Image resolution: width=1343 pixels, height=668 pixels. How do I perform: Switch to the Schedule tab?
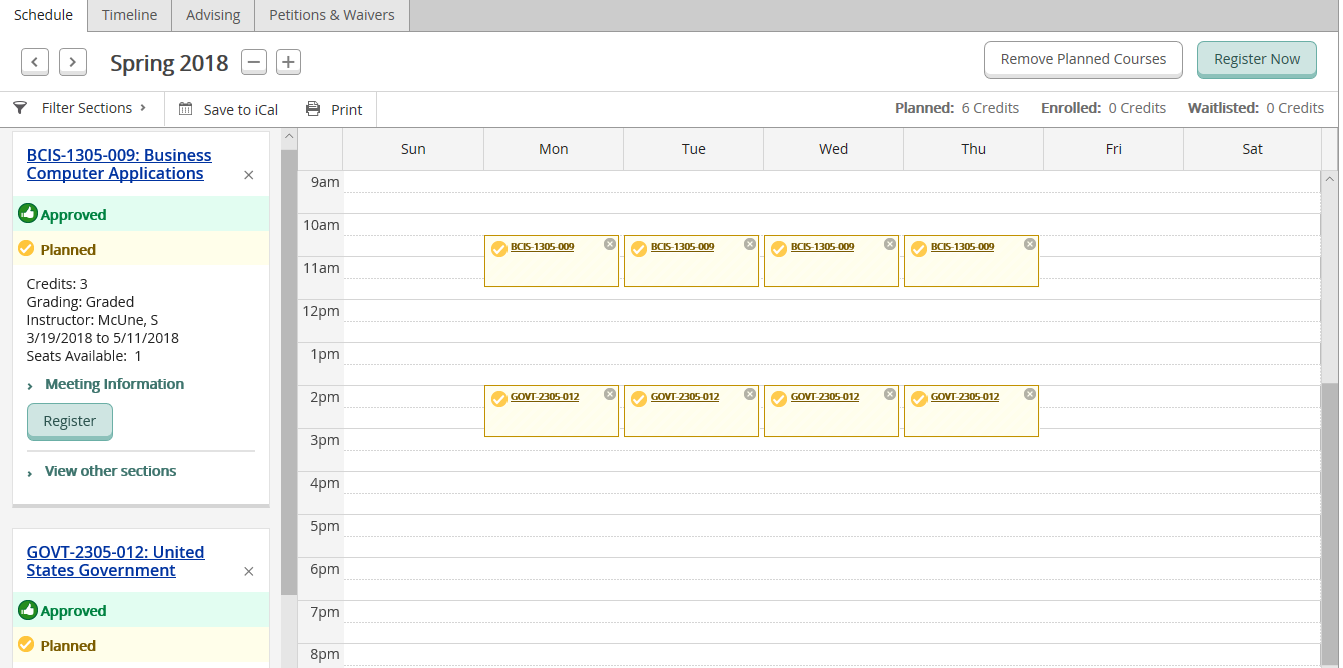(43, 15)
